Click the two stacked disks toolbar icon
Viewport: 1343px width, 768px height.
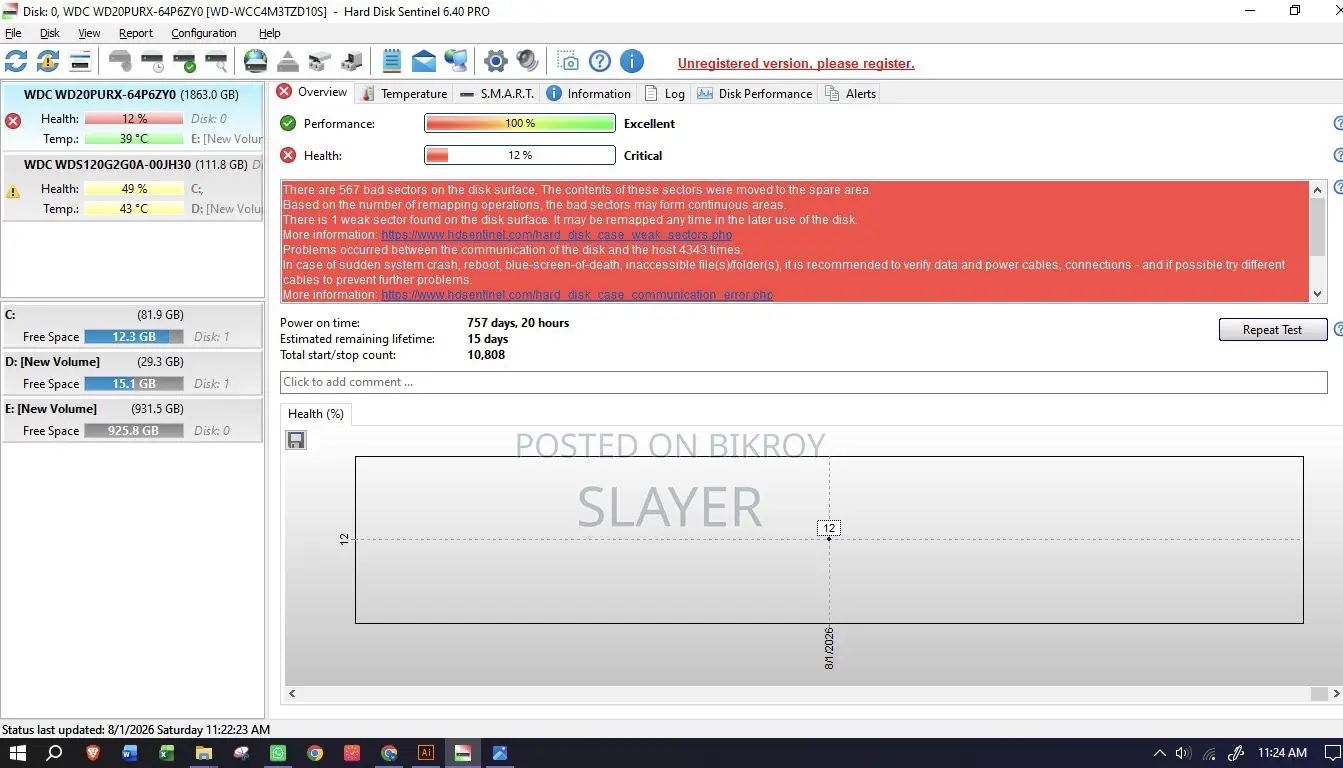click(320, 62)
